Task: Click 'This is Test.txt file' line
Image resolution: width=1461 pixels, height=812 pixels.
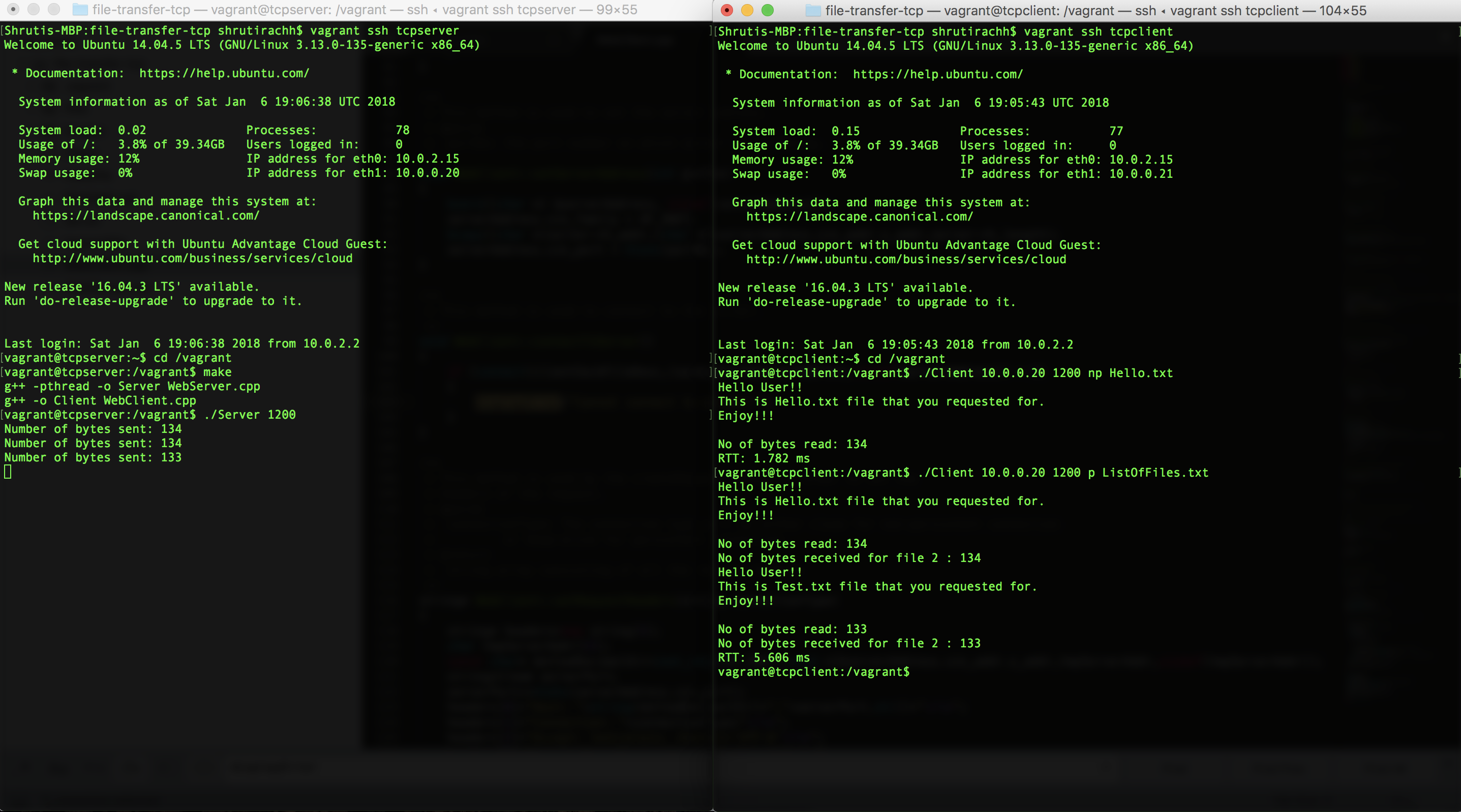Action: [x=877, y=586]
